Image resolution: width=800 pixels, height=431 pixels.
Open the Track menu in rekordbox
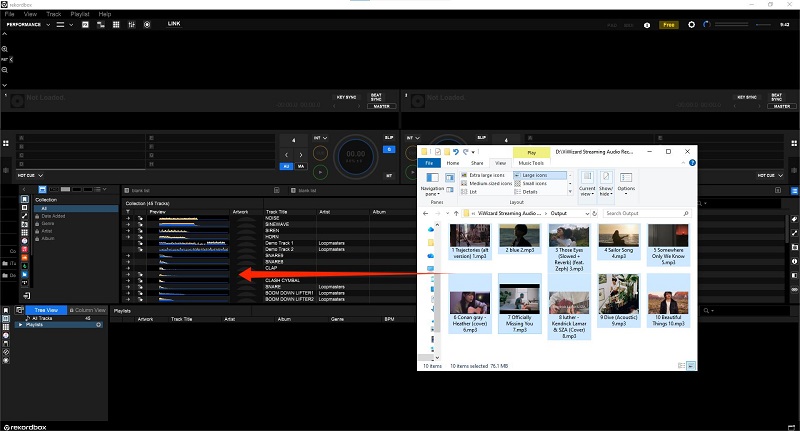click(54, 14)
